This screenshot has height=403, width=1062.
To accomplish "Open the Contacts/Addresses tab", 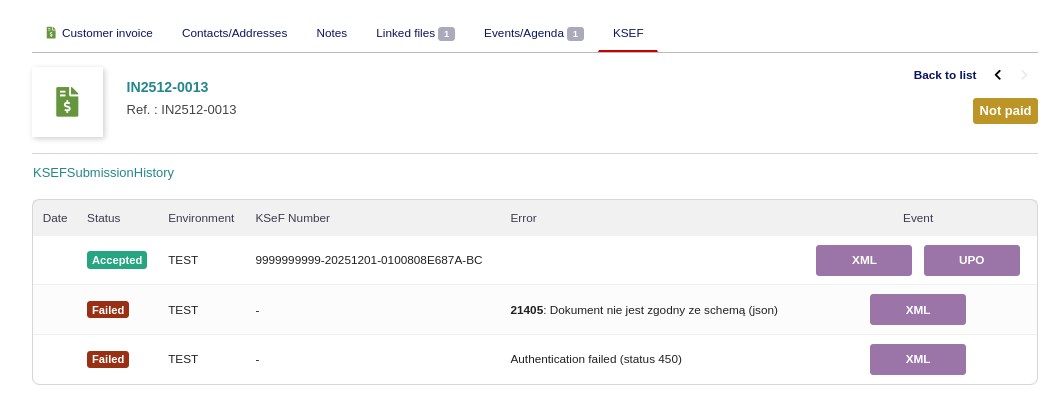I will coord(234,33).
